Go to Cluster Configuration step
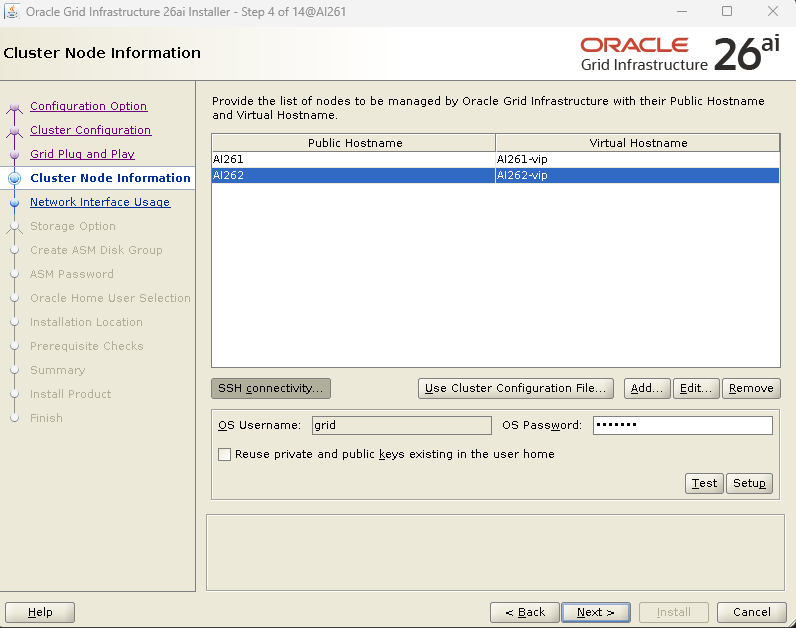Screen dimensions: 796x628 click(x=90, y=130)
